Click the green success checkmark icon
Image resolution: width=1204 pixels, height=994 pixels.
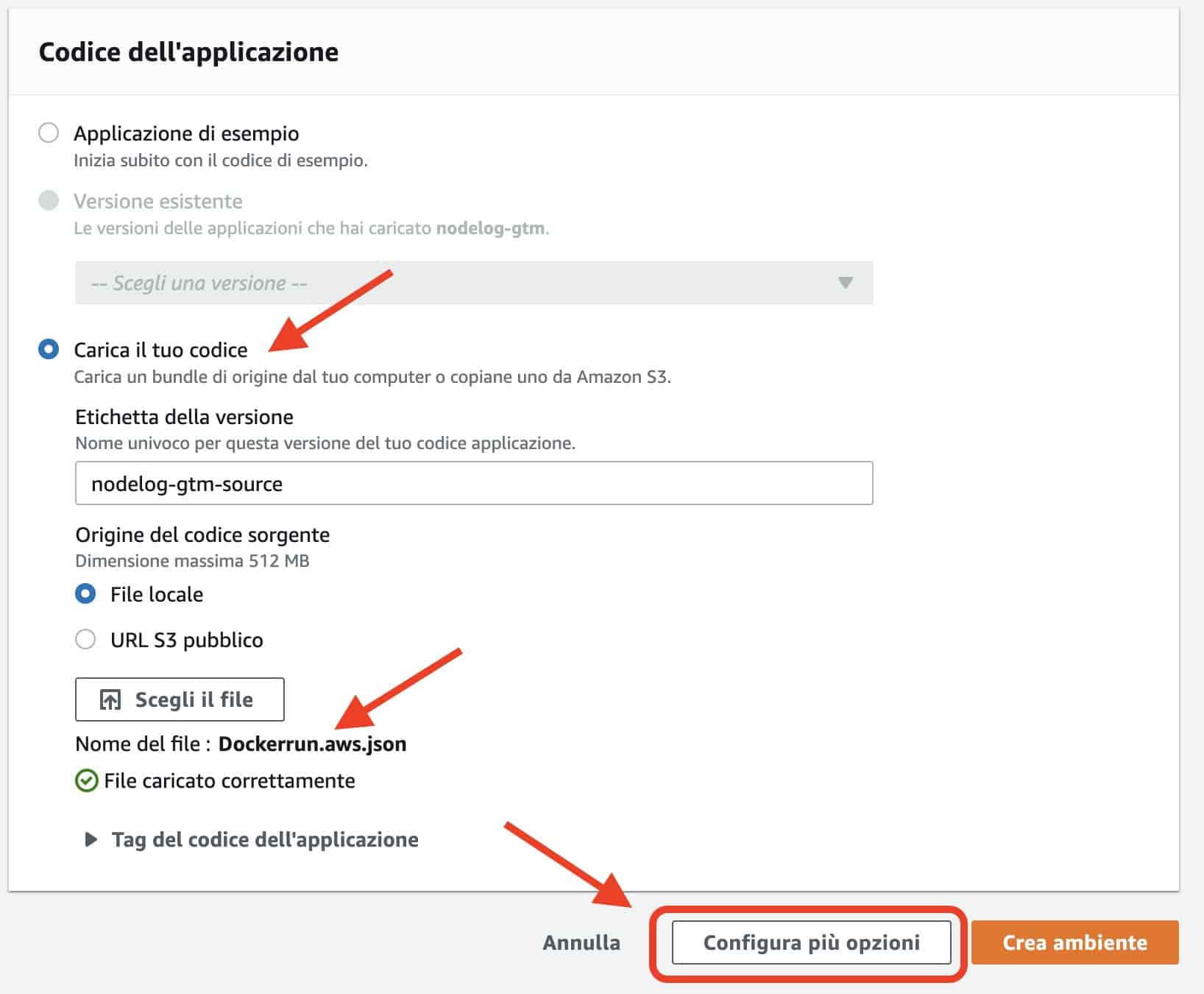coord(88,781)
